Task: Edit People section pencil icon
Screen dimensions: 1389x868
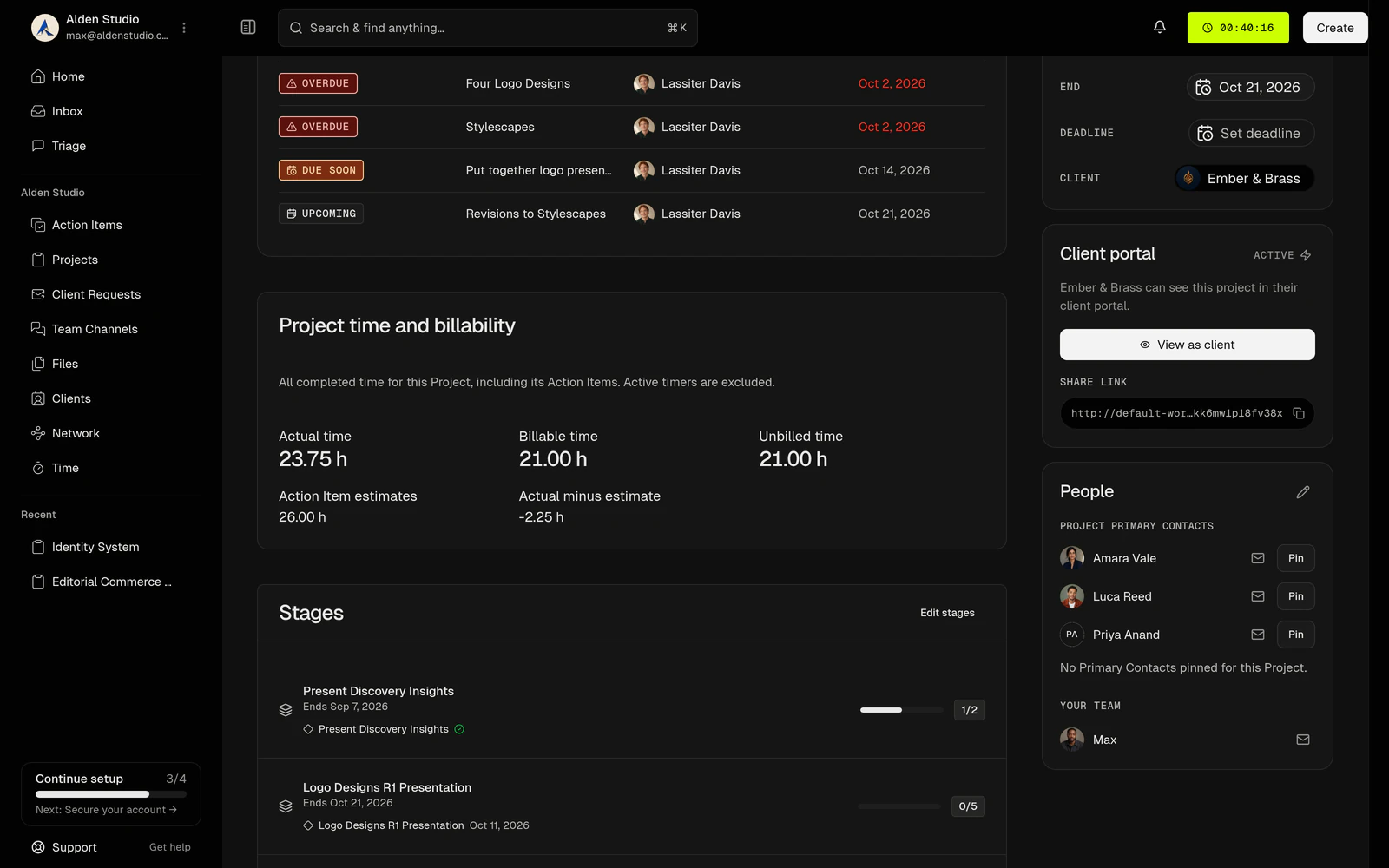Action: [1303, 492]
